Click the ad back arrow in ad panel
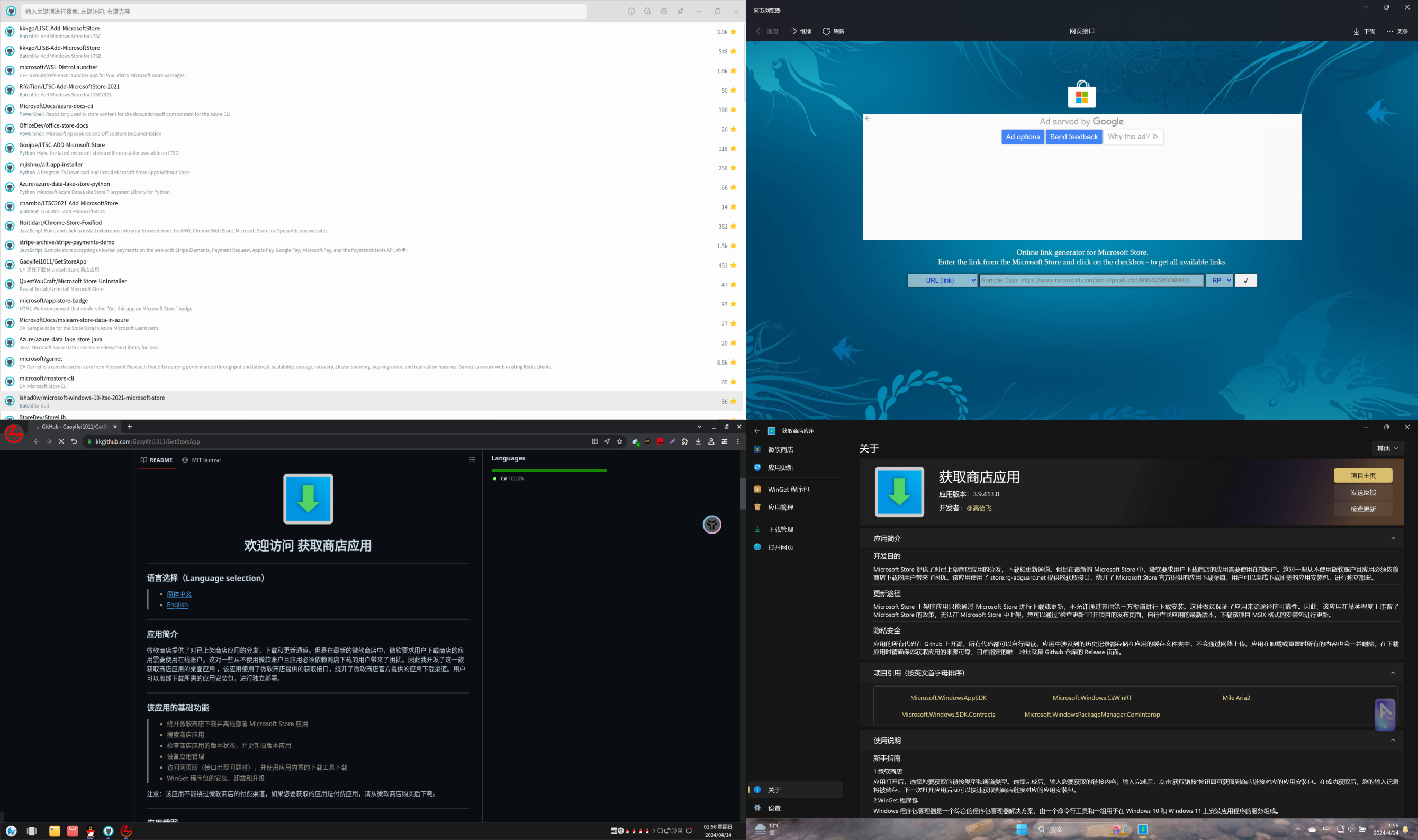 tap(867, 119)
